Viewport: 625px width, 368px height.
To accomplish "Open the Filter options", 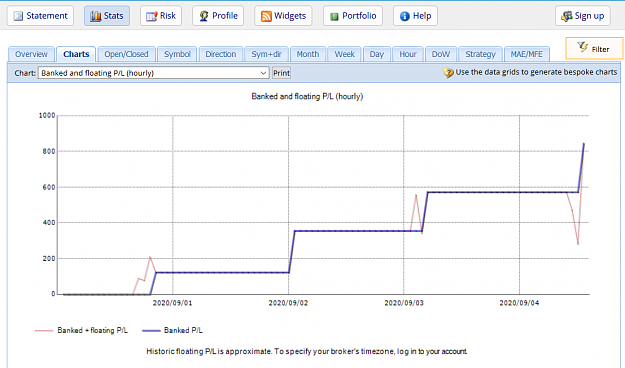I will pos(594,48).
